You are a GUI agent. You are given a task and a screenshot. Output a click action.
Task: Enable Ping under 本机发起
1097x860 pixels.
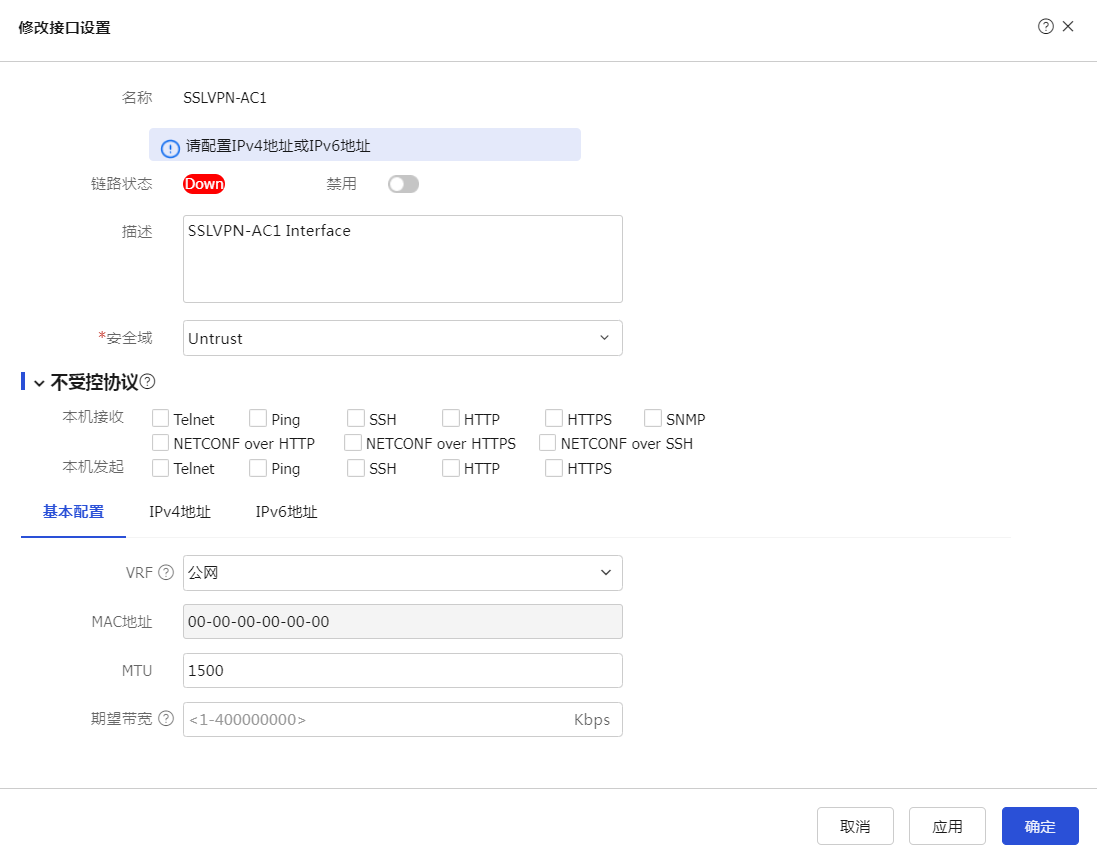(258, 467)
